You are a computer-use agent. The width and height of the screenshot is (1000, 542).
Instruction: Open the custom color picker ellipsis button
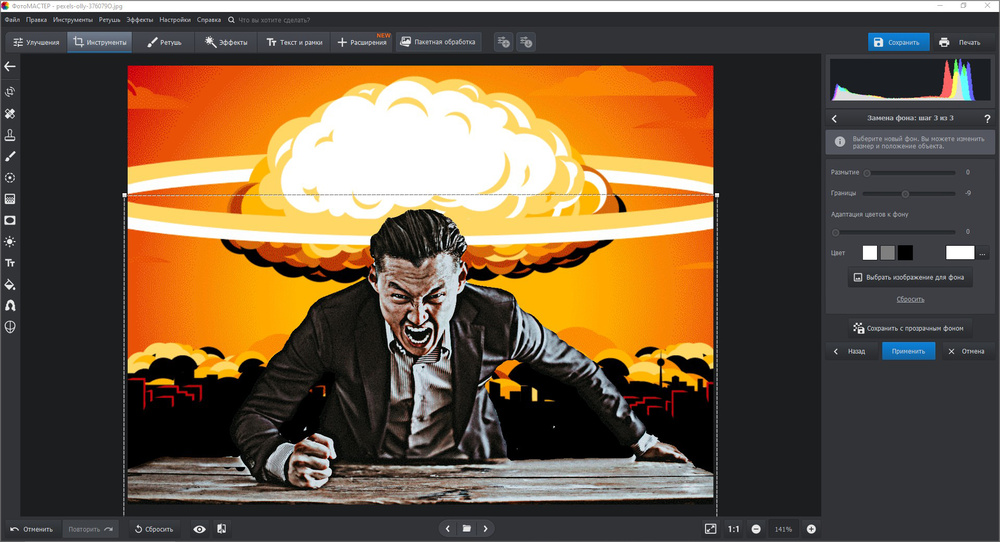tap(983, 253)
